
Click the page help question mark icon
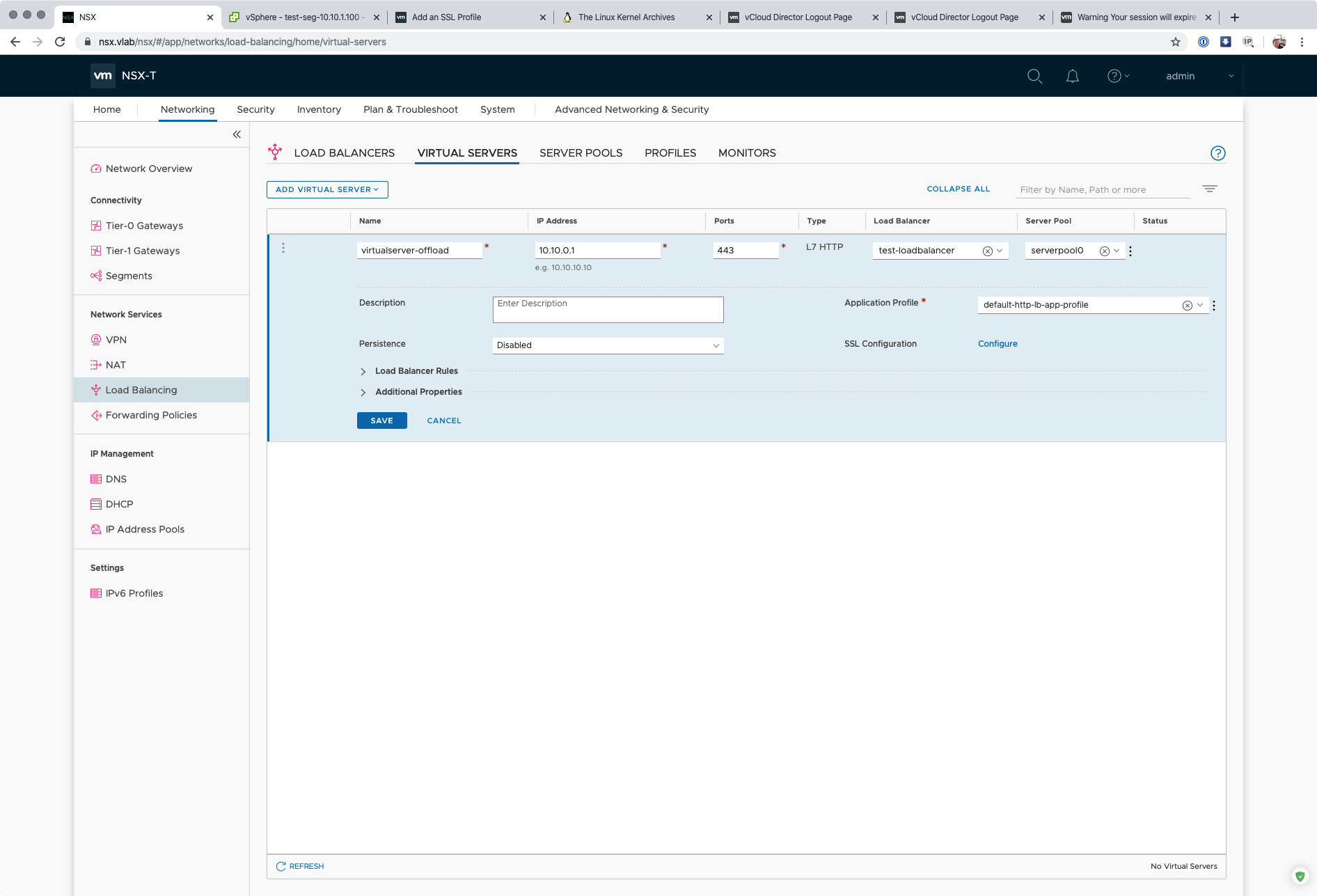(1217, 153)
